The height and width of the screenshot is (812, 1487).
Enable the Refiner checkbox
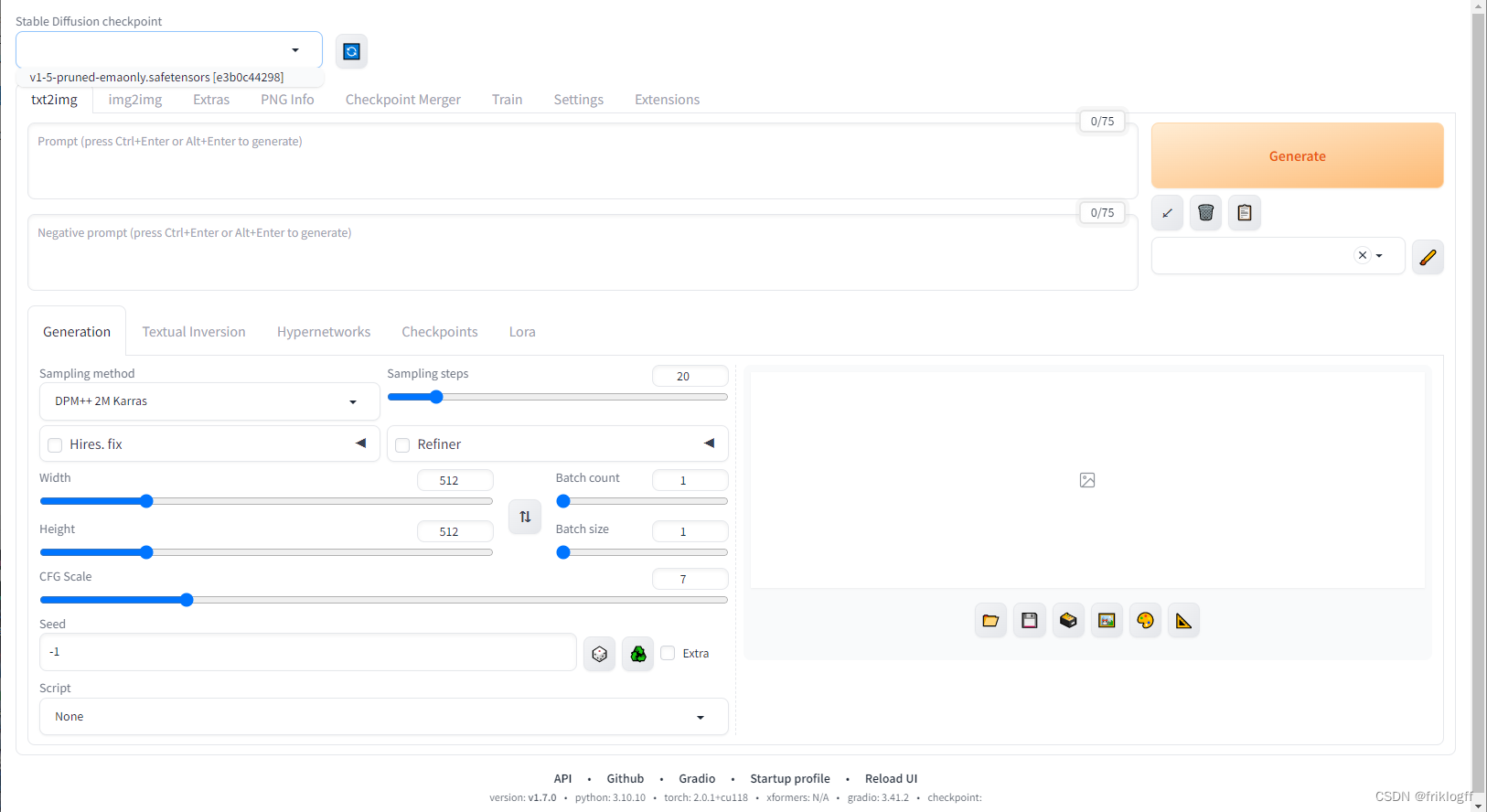coord(402,445)
